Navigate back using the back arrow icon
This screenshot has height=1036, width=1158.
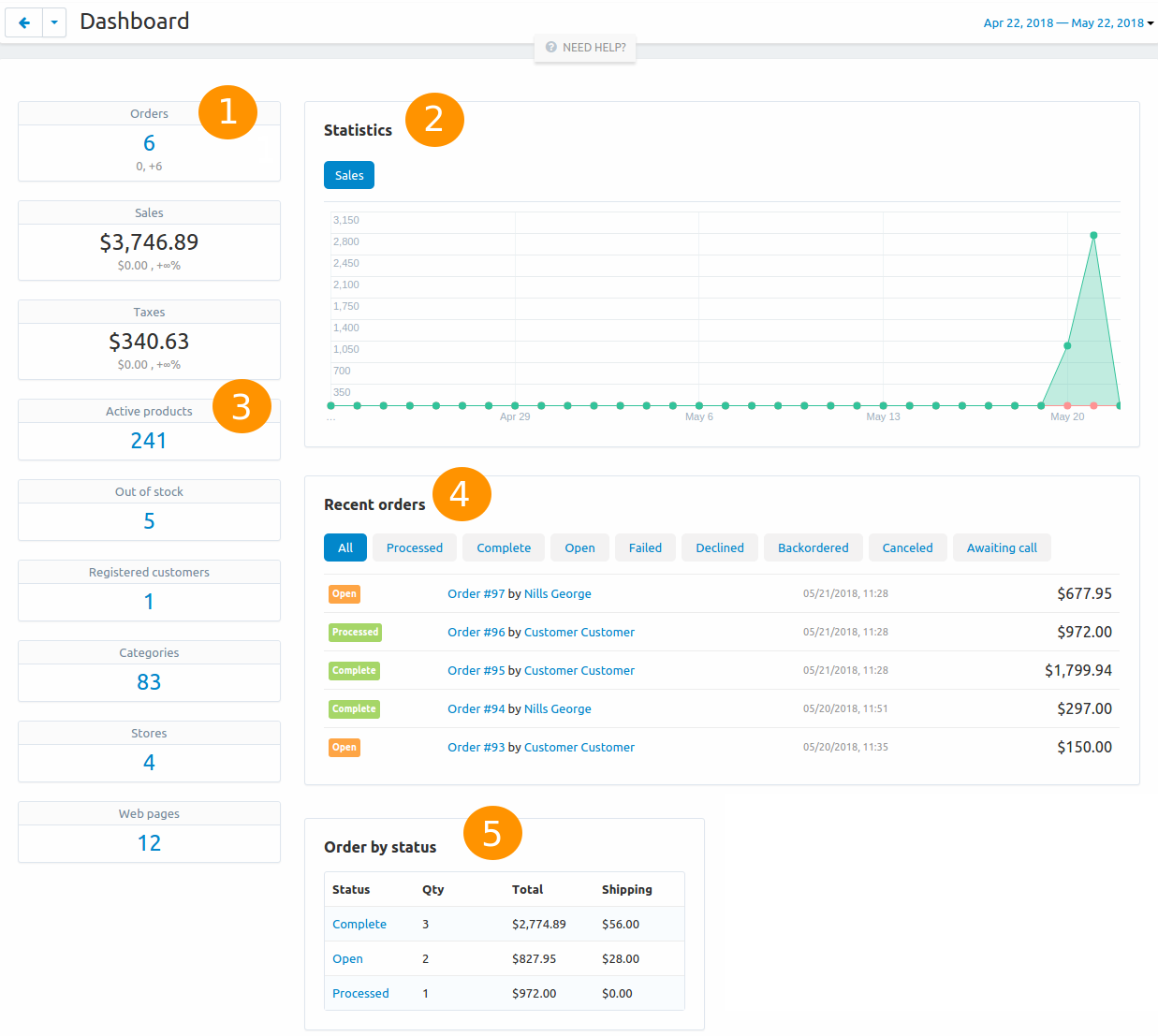[x=23, y=22]
